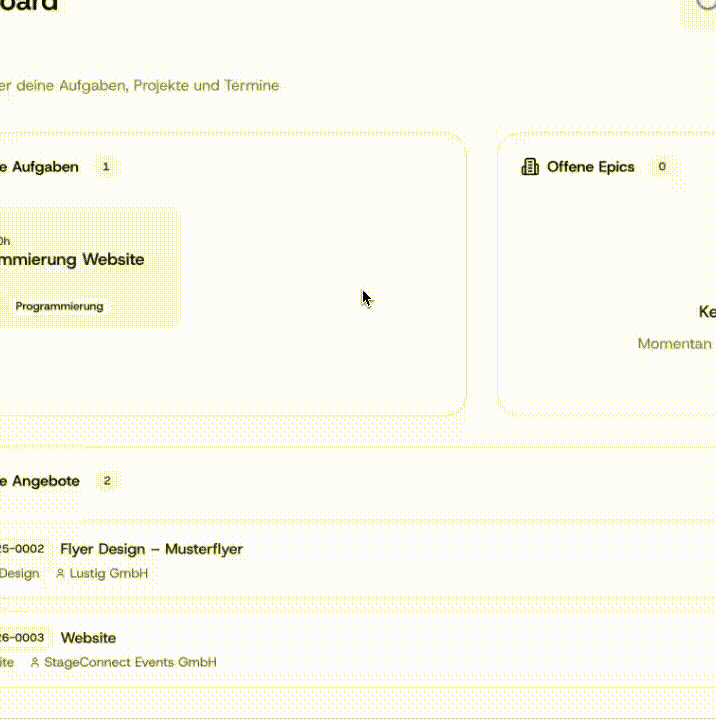Screen dimensions: 716x720
Task: Click the building icon beside Offene Epics
Action: [x=530, y=167]
